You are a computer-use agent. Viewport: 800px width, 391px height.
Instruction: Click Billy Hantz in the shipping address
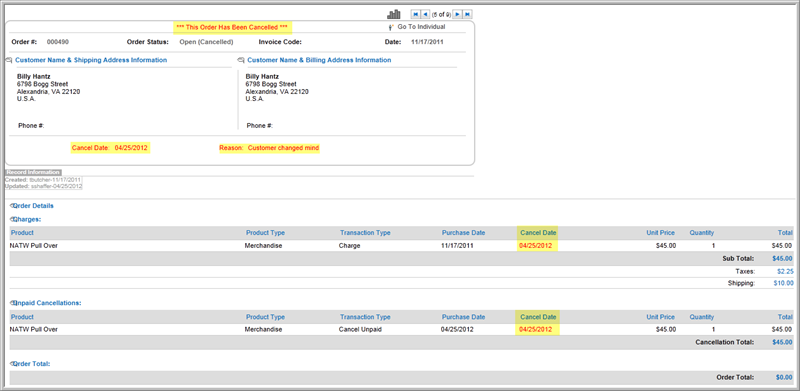coord(34,77)
